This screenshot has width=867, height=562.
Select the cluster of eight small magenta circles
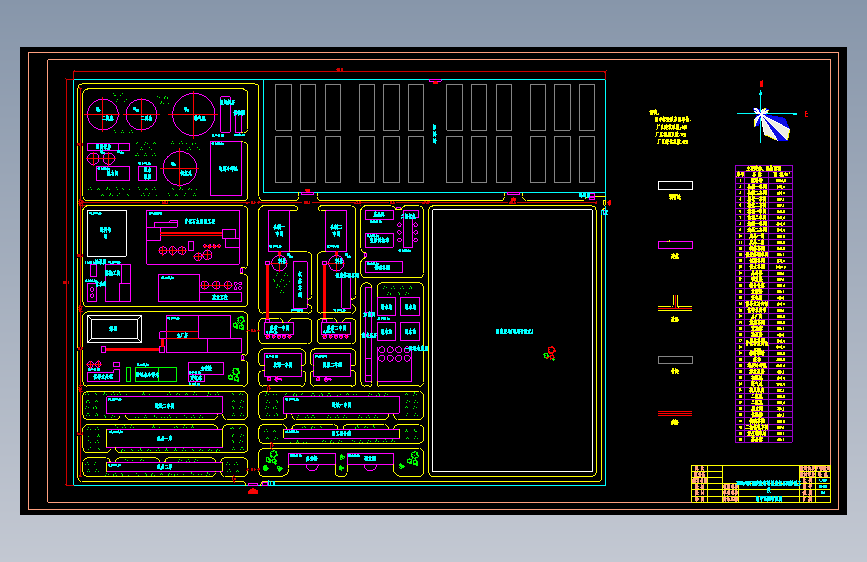(x=395, y=354)
